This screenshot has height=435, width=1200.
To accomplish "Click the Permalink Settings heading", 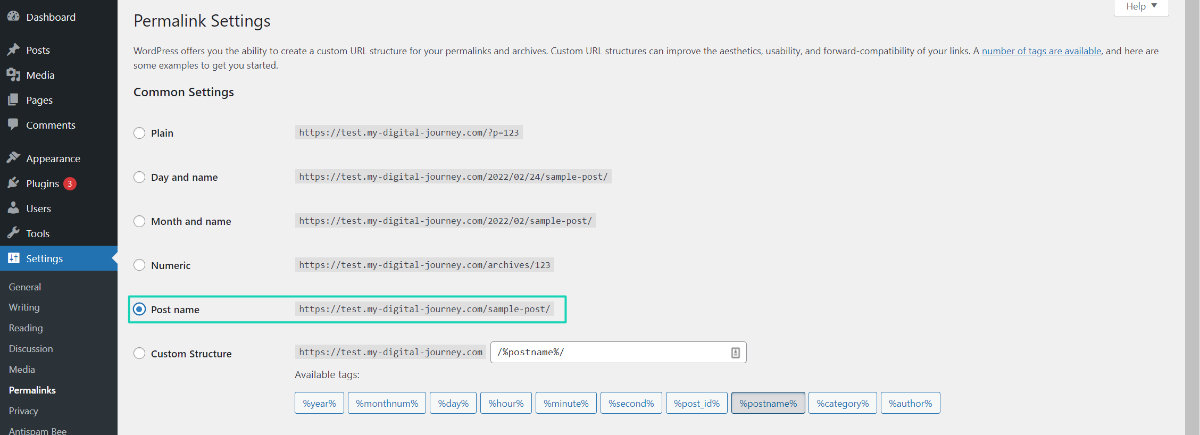I will click(x=202, y=20).
